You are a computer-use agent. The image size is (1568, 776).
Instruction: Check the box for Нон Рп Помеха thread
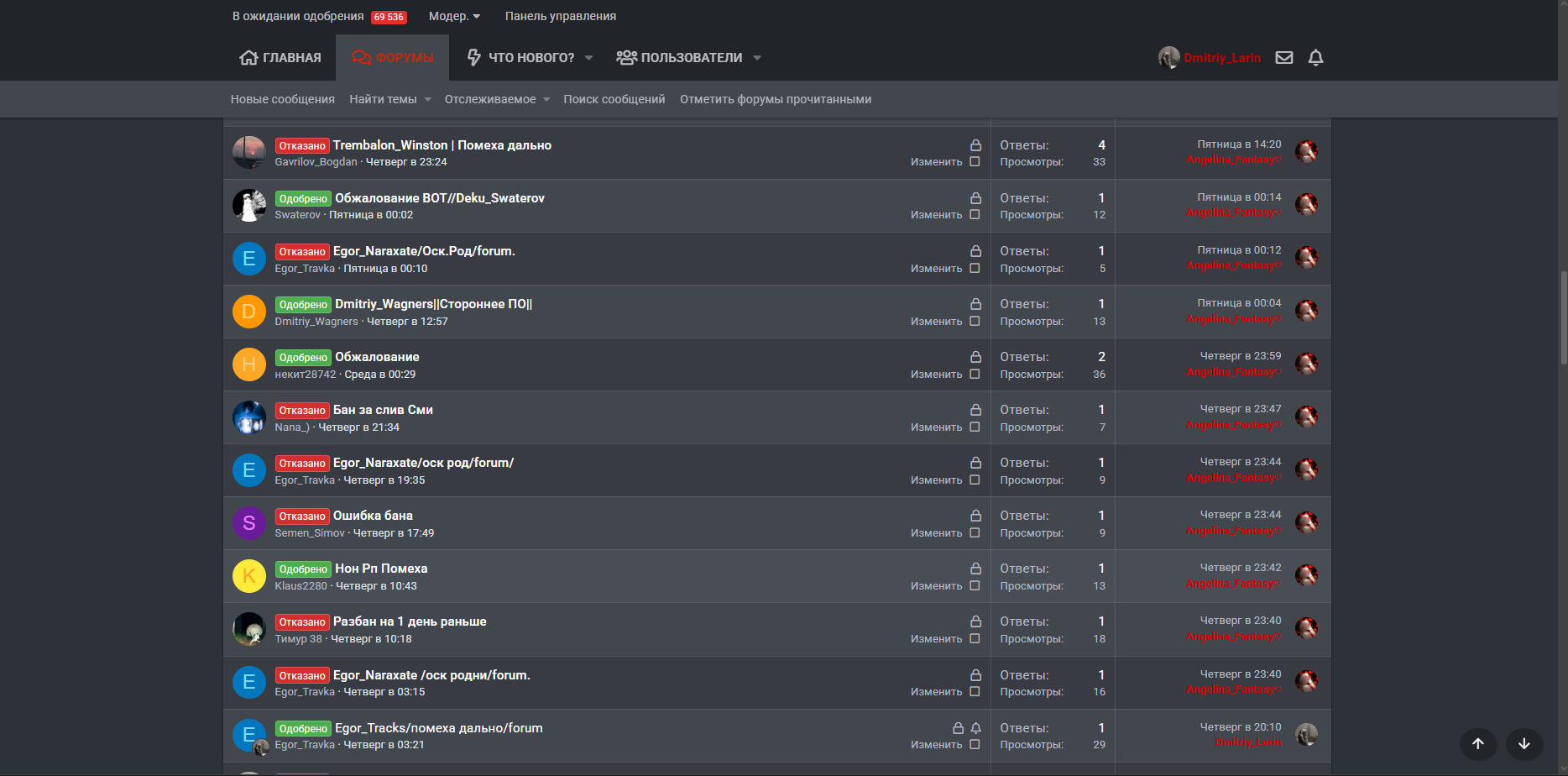975,585
